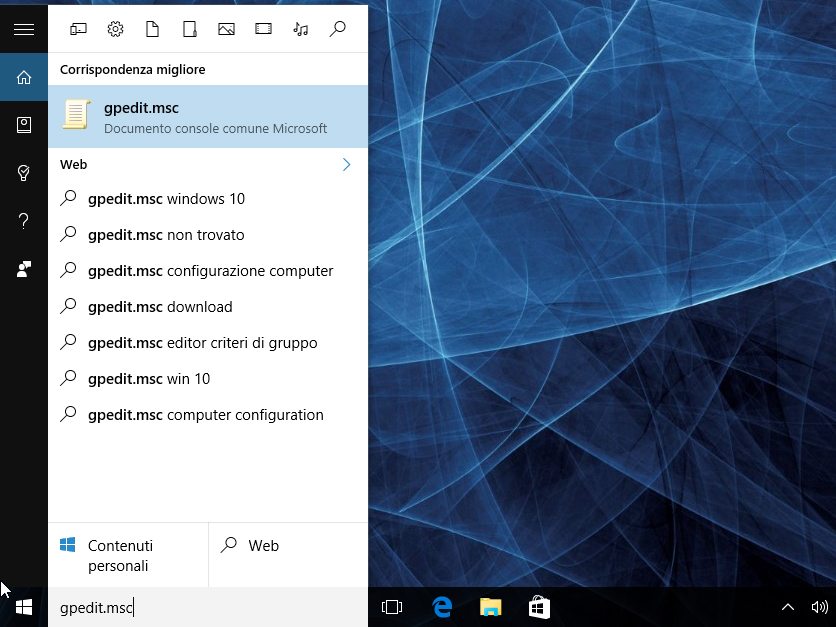
Task: Click the Feedback icon in sidebar
Action: (x=24, y=269)
